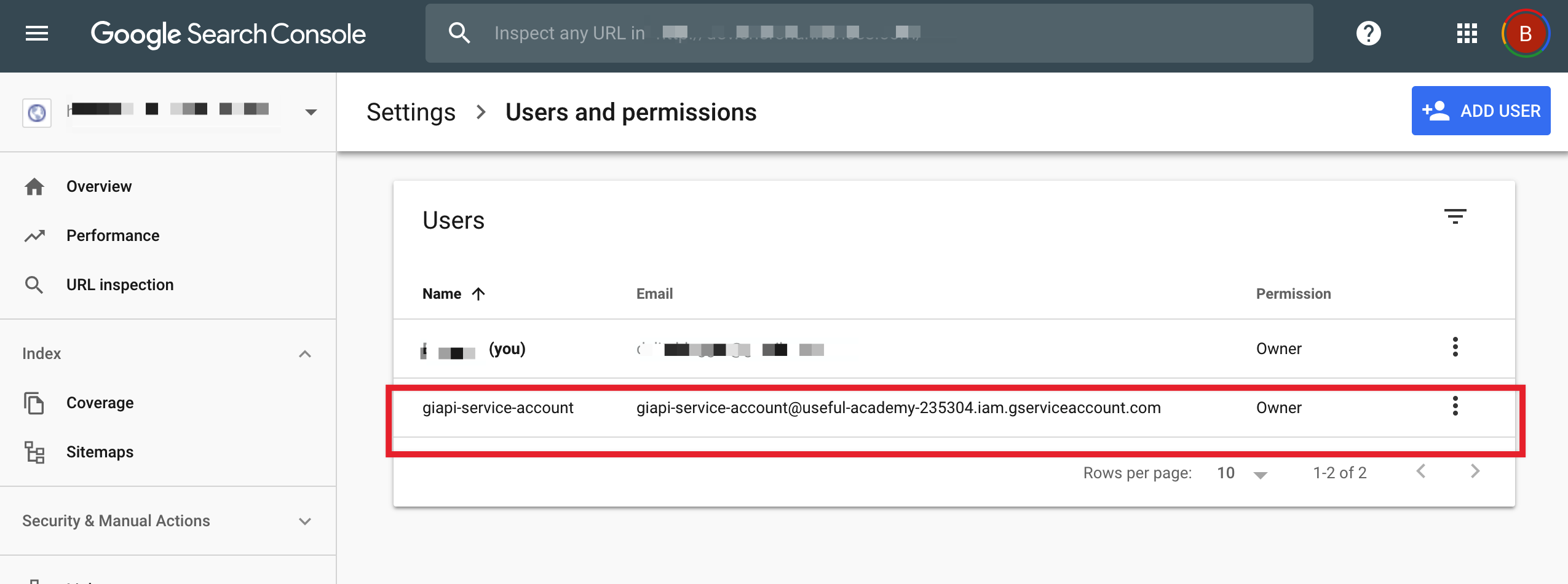Open more options for giapi-service-account row
This screenshot has width=1568, height=584.
tap(1455, 406)
